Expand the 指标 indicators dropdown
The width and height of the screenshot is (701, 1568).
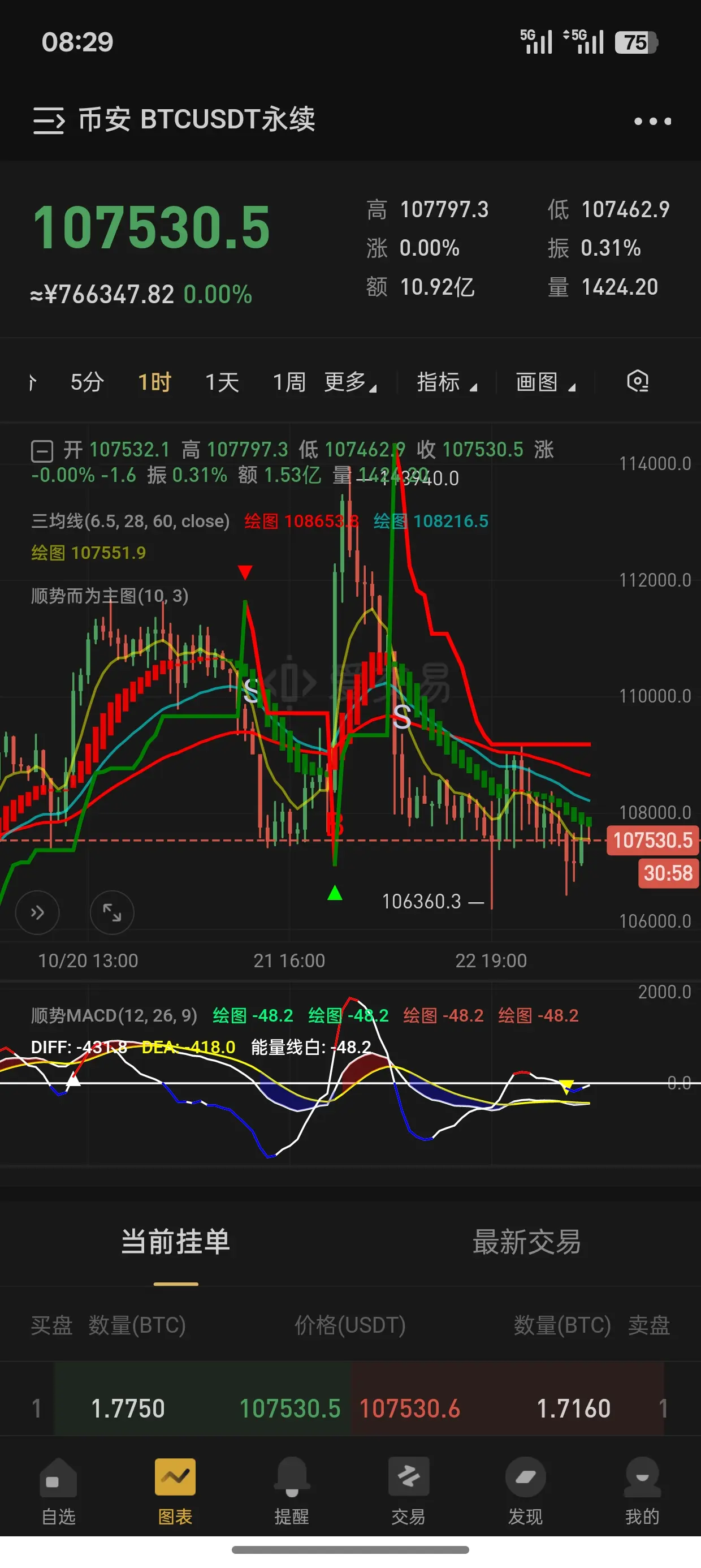click(447, 382)
